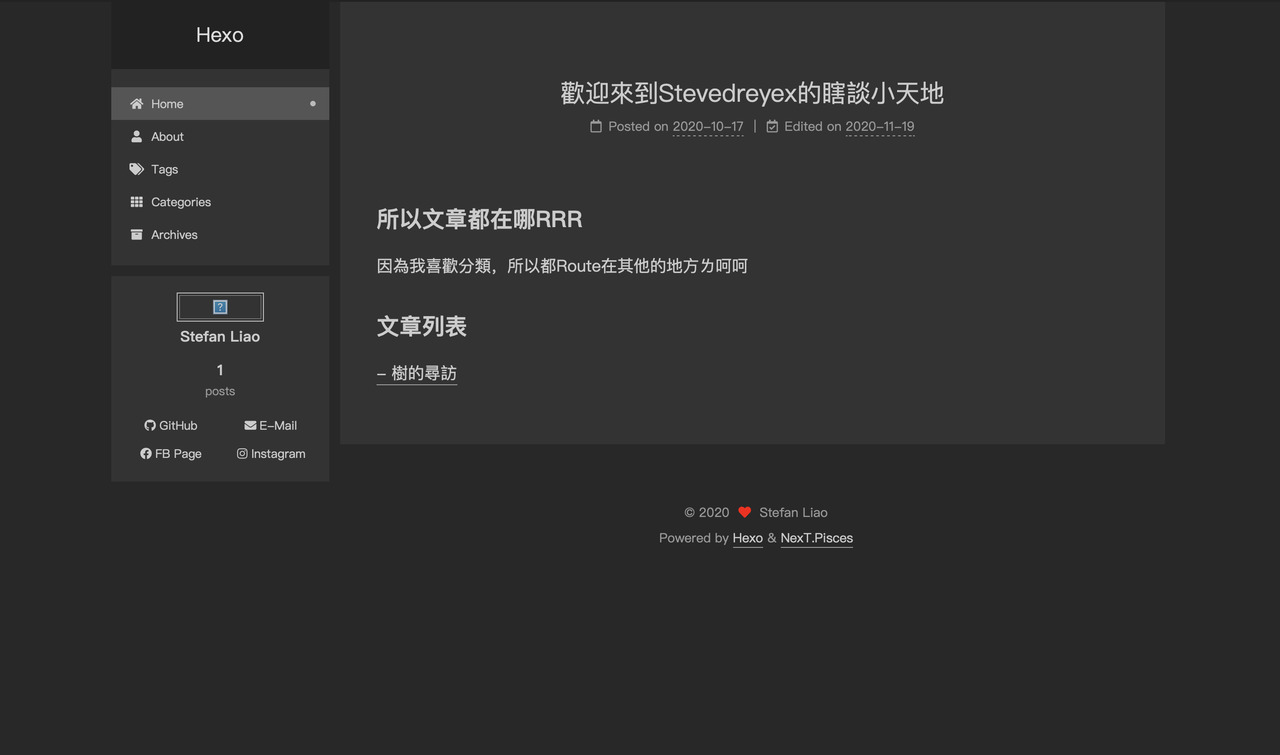Click the paragraph starting with 因為我喜歡分類
Image resolution: width=1280 pixels, height=755 pixels.
click(x=562, y=266)
